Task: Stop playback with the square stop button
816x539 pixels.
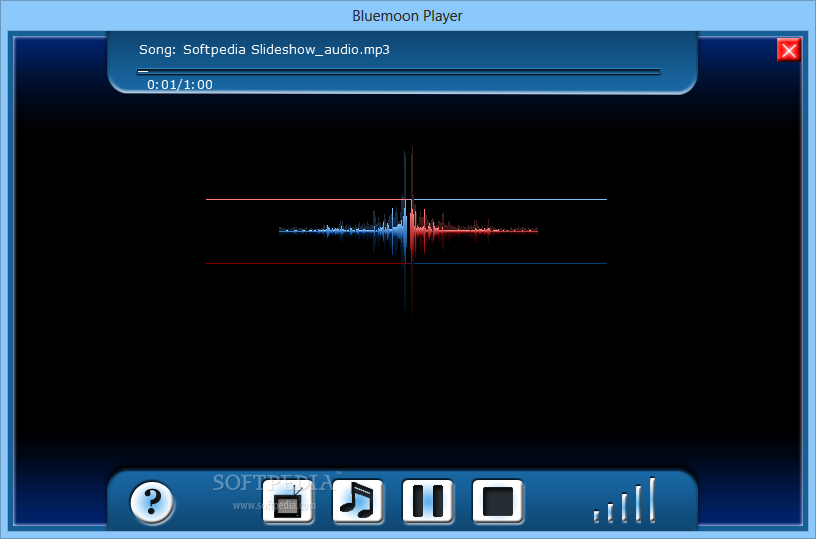Action: pos(498,502)
